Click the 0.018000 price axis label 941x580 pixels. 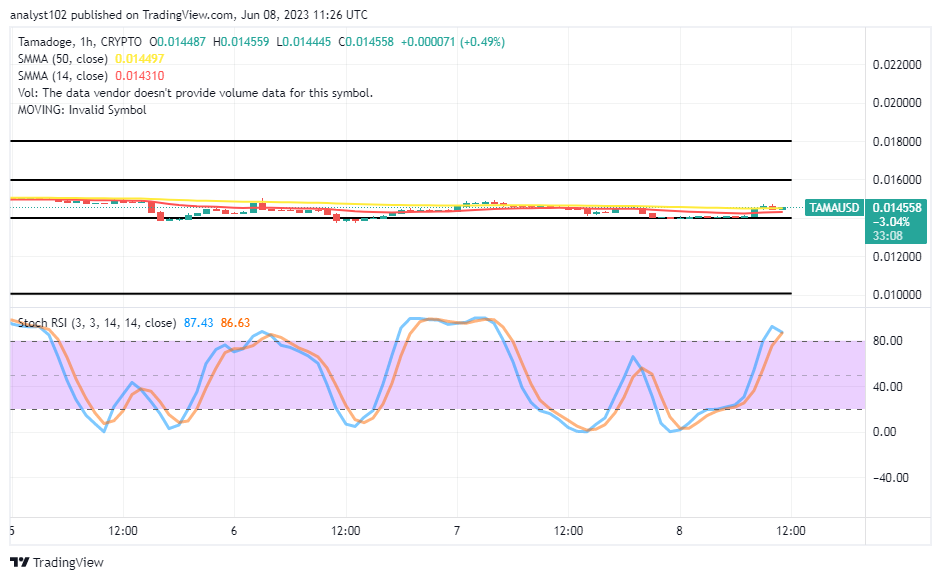coord(897,142)
